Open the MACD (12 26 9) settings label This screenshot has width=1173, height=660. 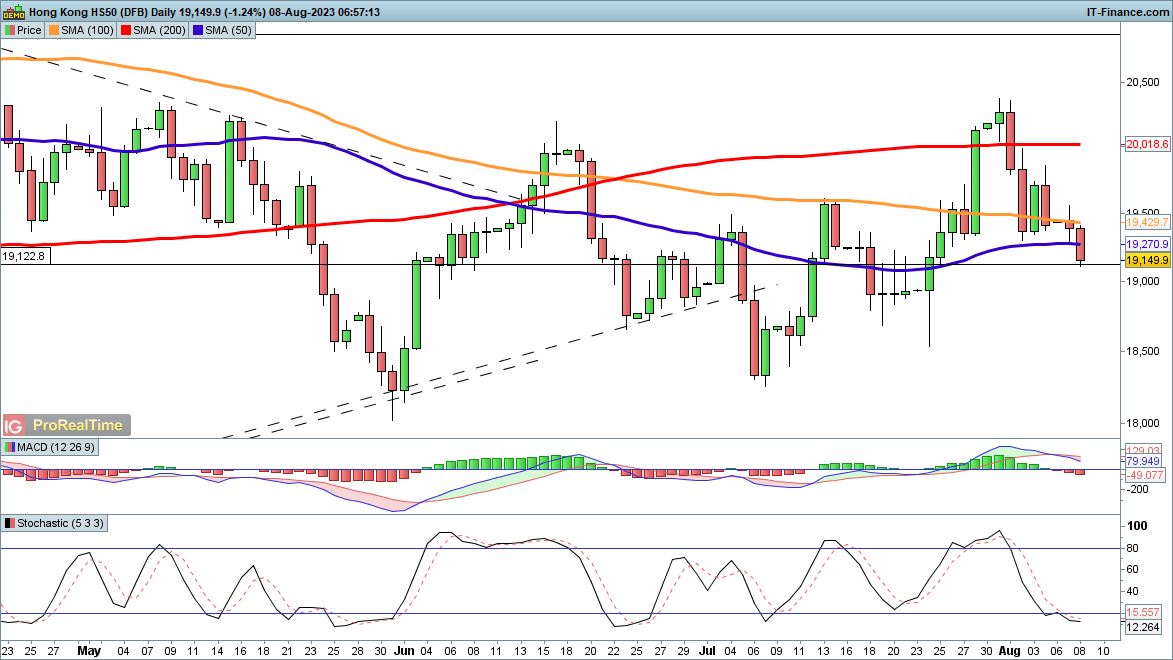(x=56, y=447)
